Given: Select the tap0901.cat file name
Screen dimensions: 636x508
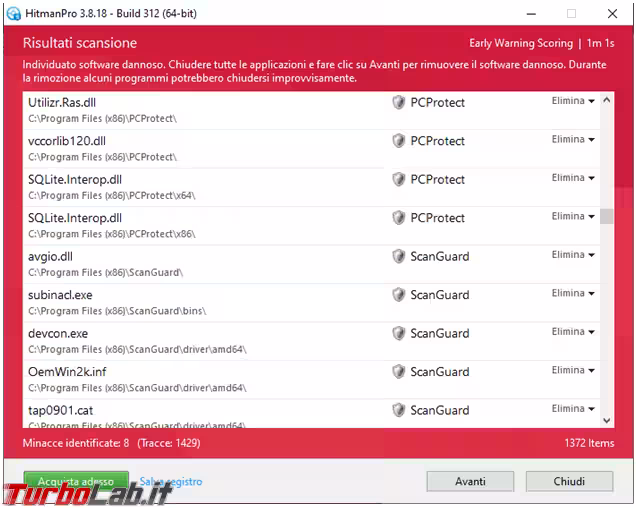Looking at the screenshot, I should click(60, 410).
